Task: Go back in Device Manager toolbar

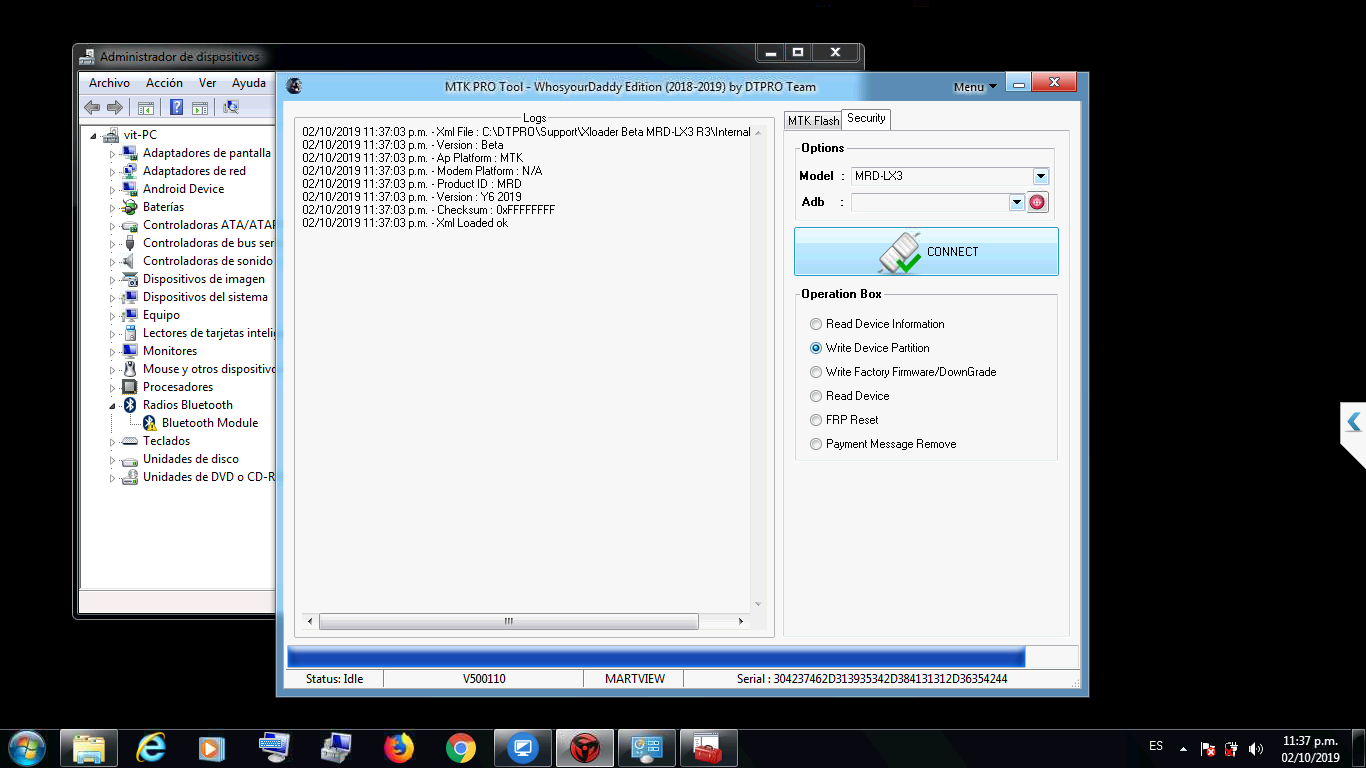Action: [92, 107]
